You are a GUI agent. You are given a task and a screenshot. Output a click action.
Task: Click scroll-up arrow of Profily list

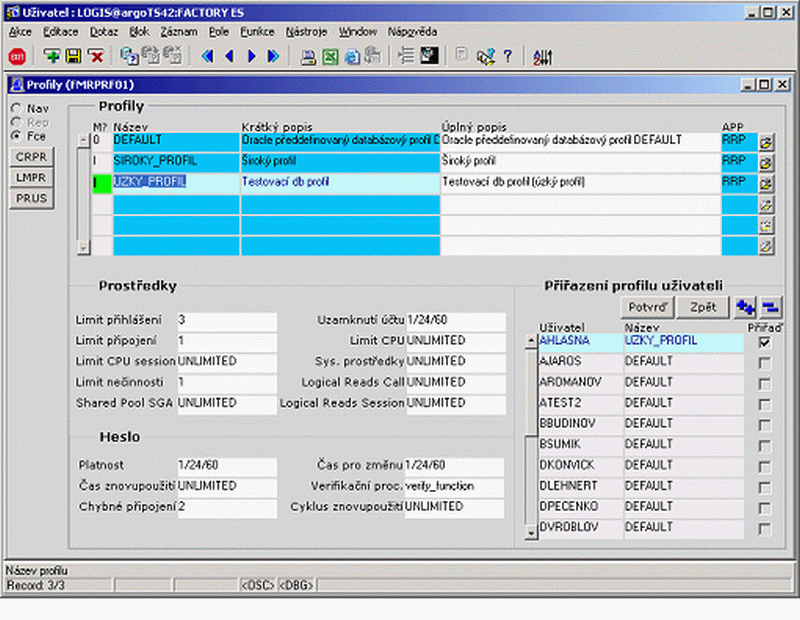click(83, 140)
